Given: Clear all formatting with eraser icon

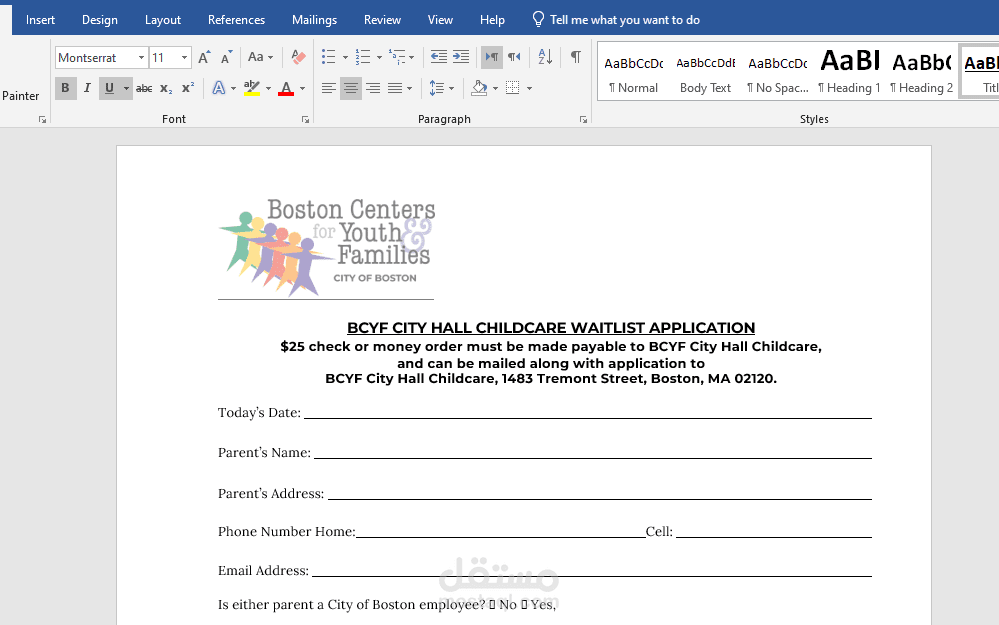Looking at the screenshot, I should point(298,57).
